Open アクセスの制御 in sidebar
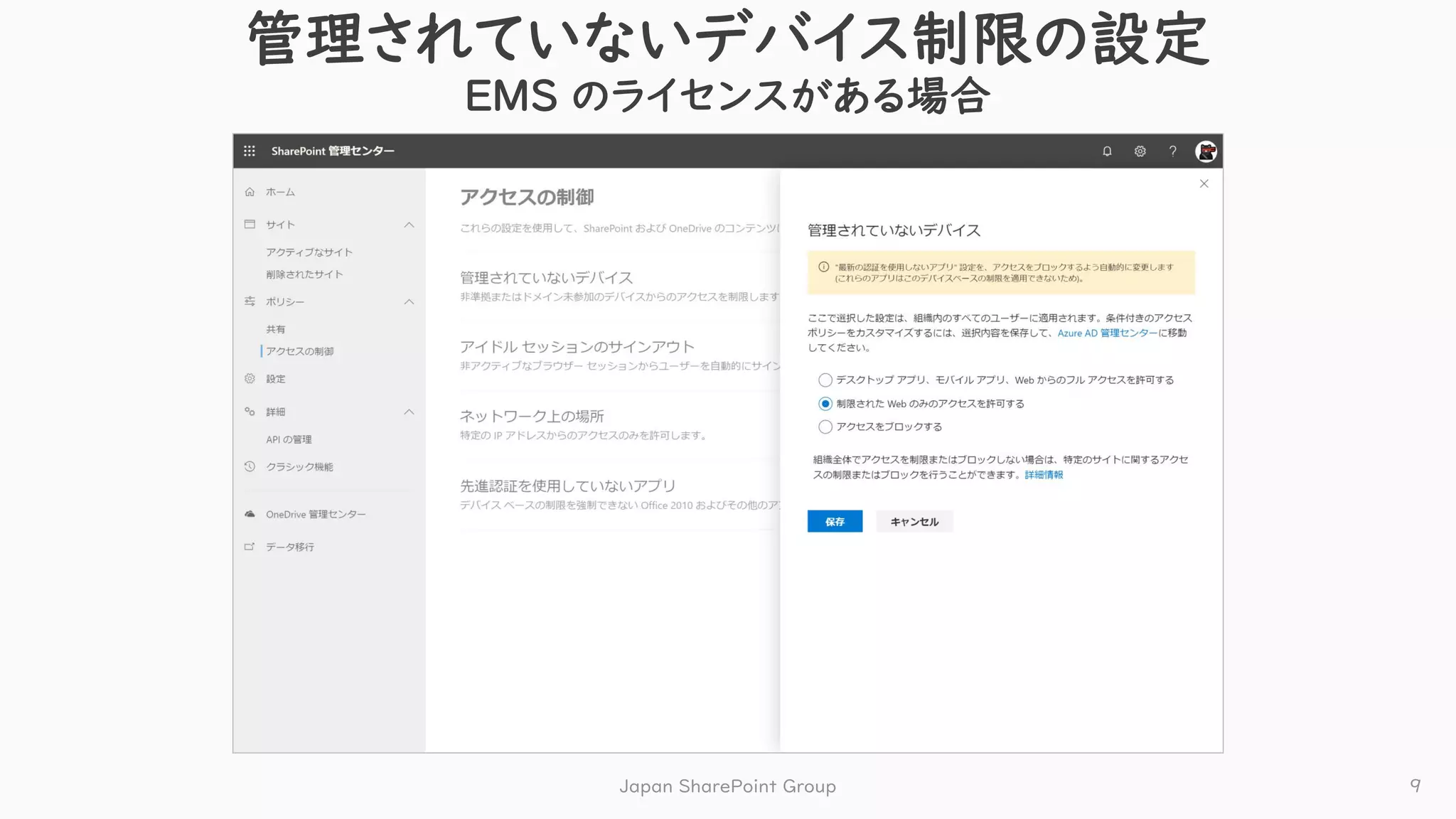The height and width of the screenshot is (819, 1456). pos(299,351)
